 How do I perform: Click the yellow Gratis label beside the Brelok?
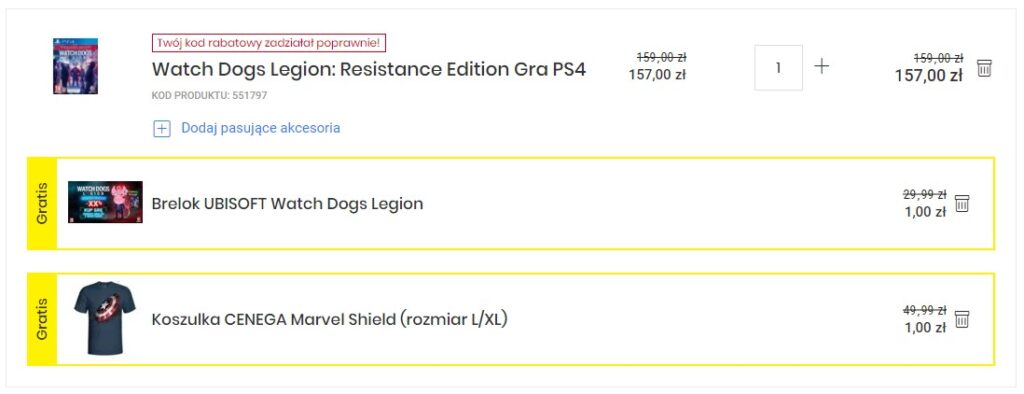(42, 204)
